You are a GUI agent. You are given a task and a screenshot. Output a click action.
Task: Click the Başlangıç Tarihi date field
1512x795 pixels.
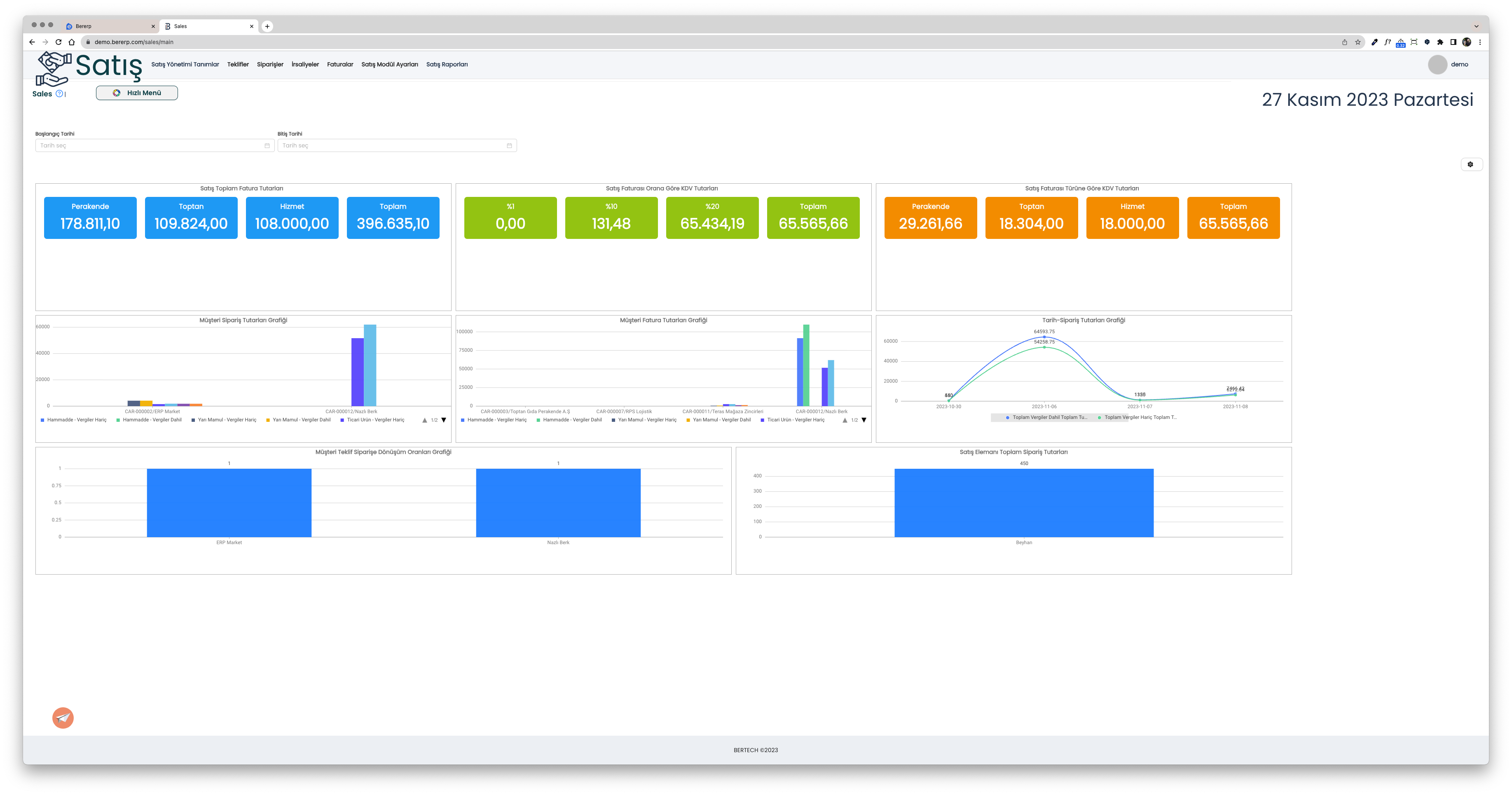point(155,145)
